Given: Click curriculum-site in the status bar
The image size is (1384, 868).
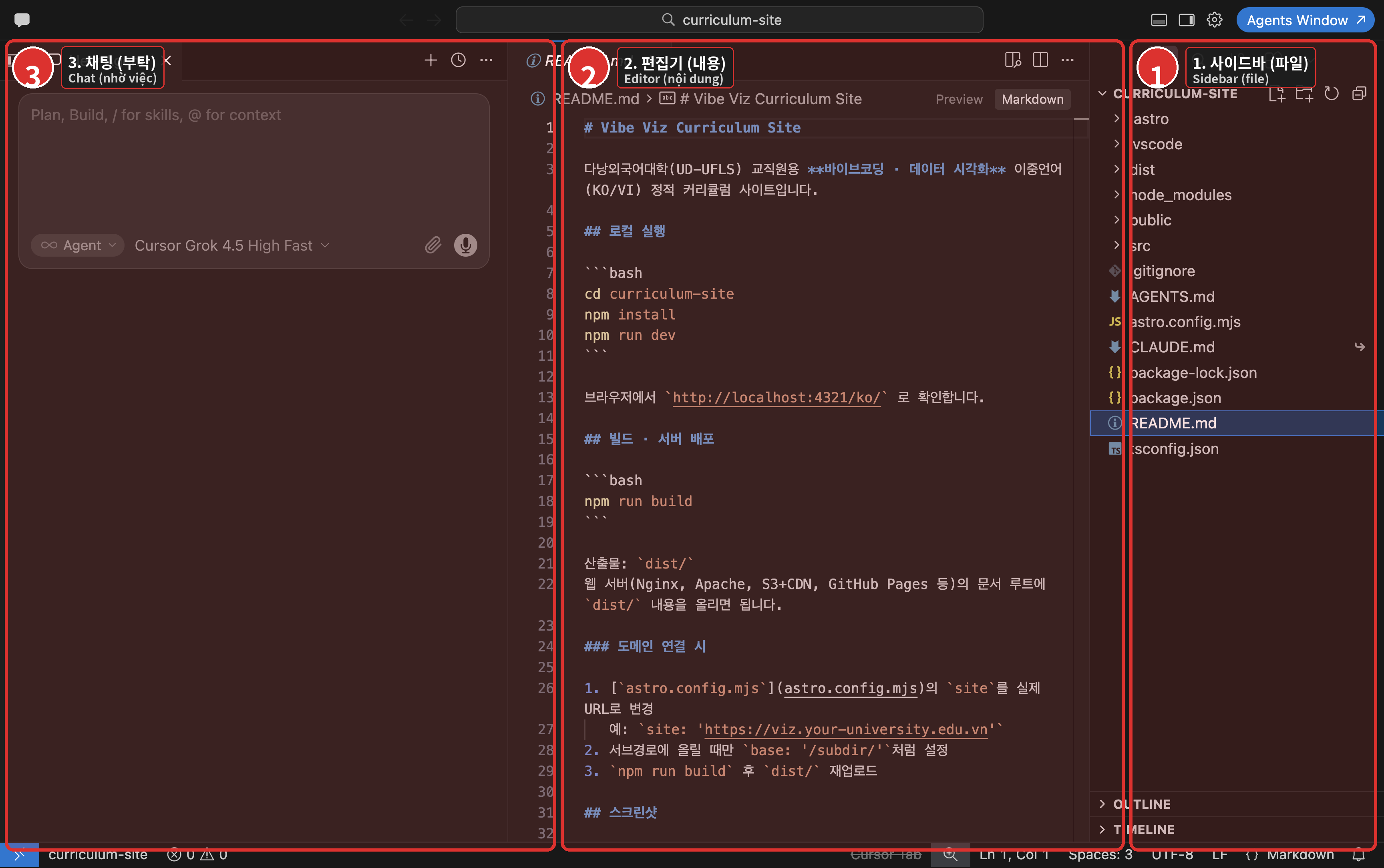Looking at the screenshot, I should coord(98,855).
